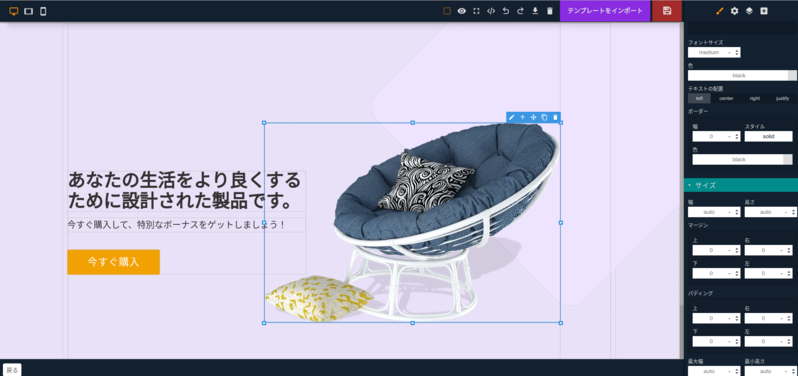798x376 pixels.
Task: Open the code viewer icon
Action: [491, 11]
